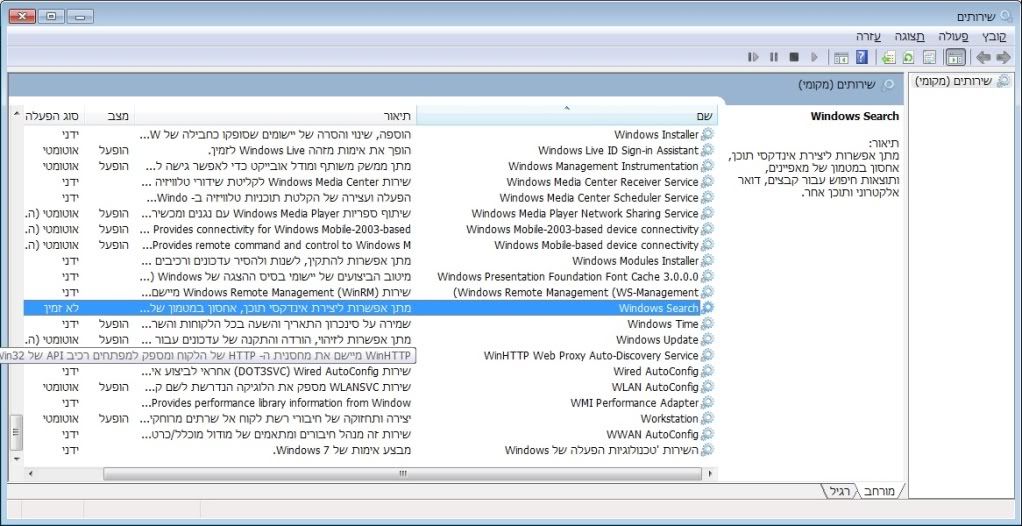Select Windows Presentation Foundation Font Cache 3.0.0.0

pos(568,276)
